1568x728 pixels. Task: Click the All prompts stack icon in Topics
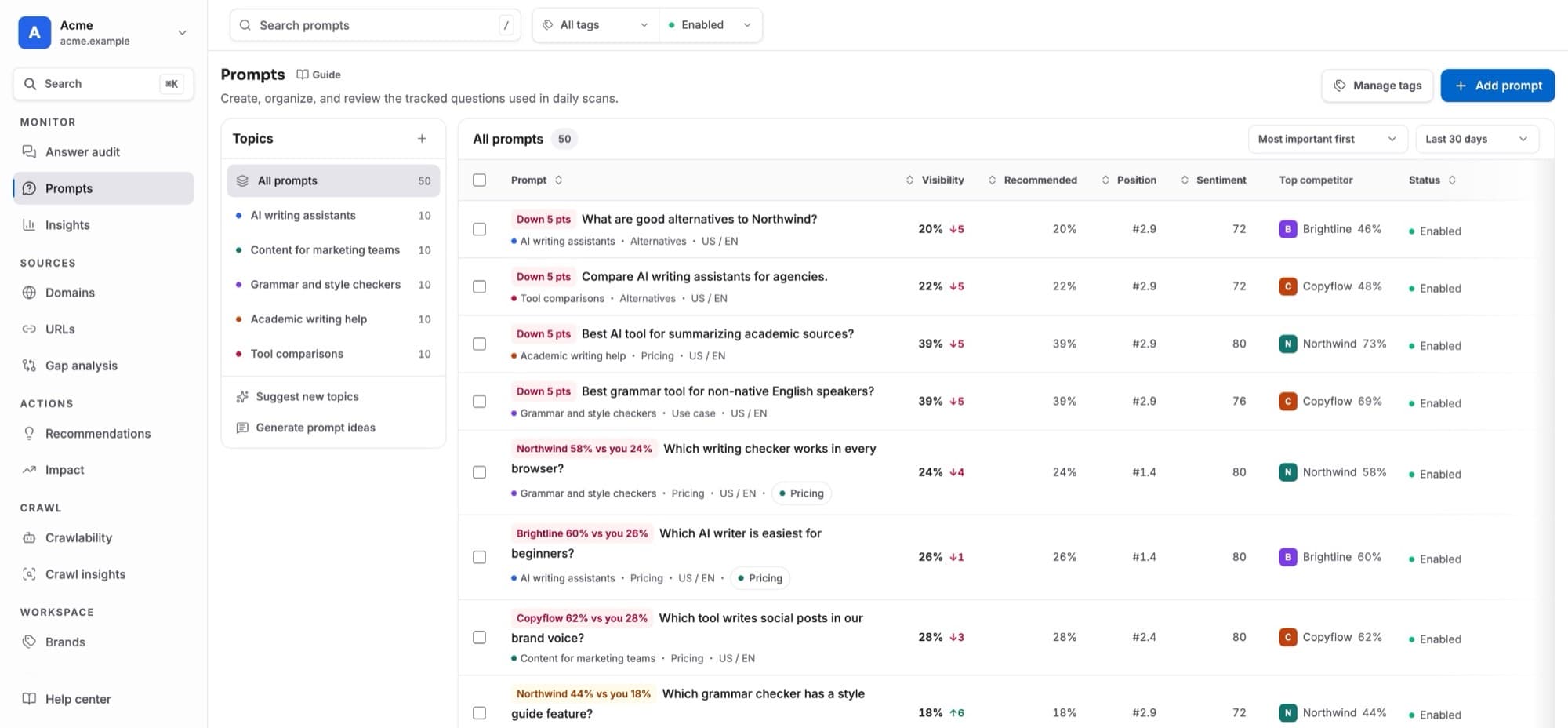tap(242, 180)
